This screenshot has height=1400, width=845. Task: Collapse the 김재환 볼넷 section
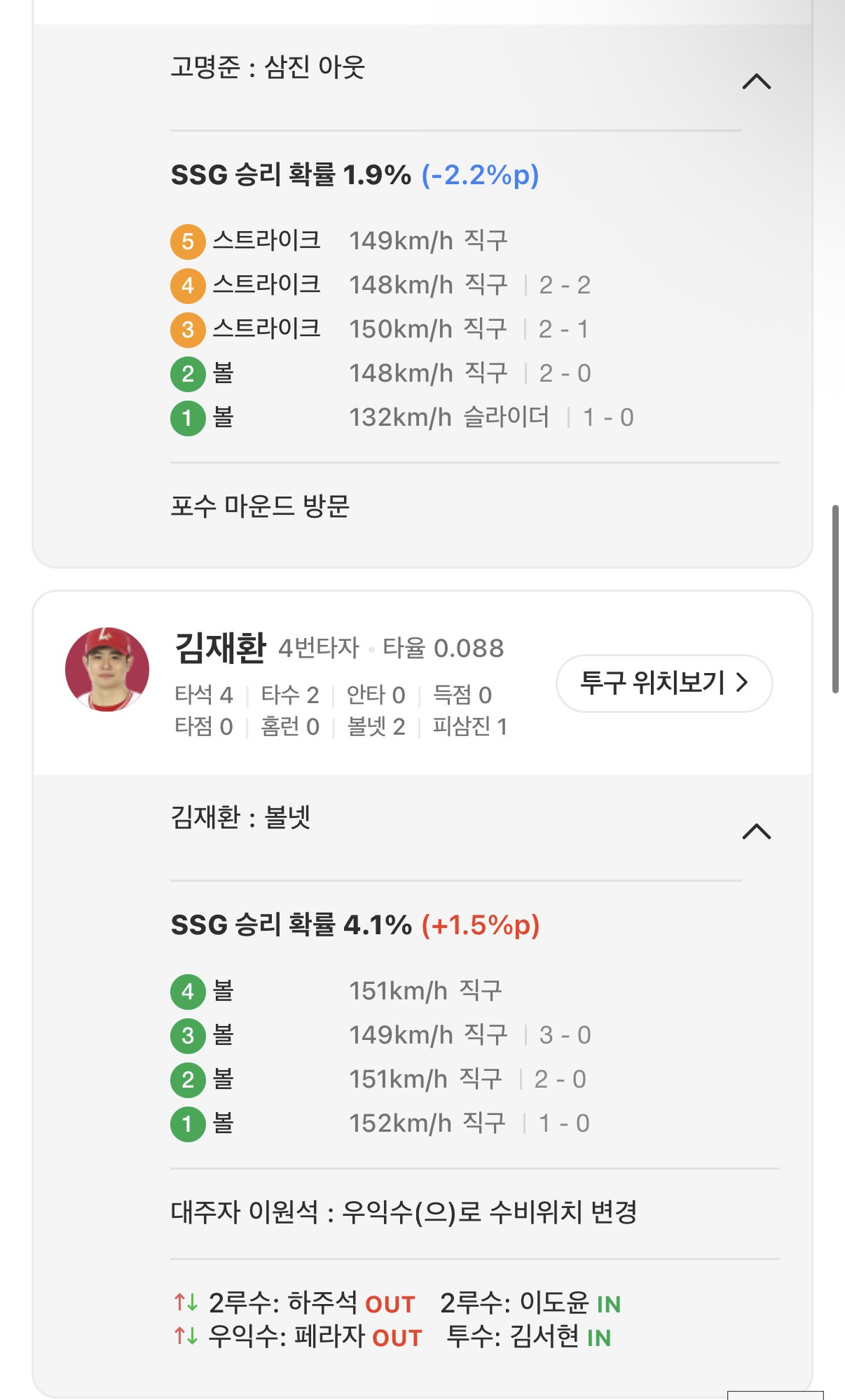tap(756, 831)
